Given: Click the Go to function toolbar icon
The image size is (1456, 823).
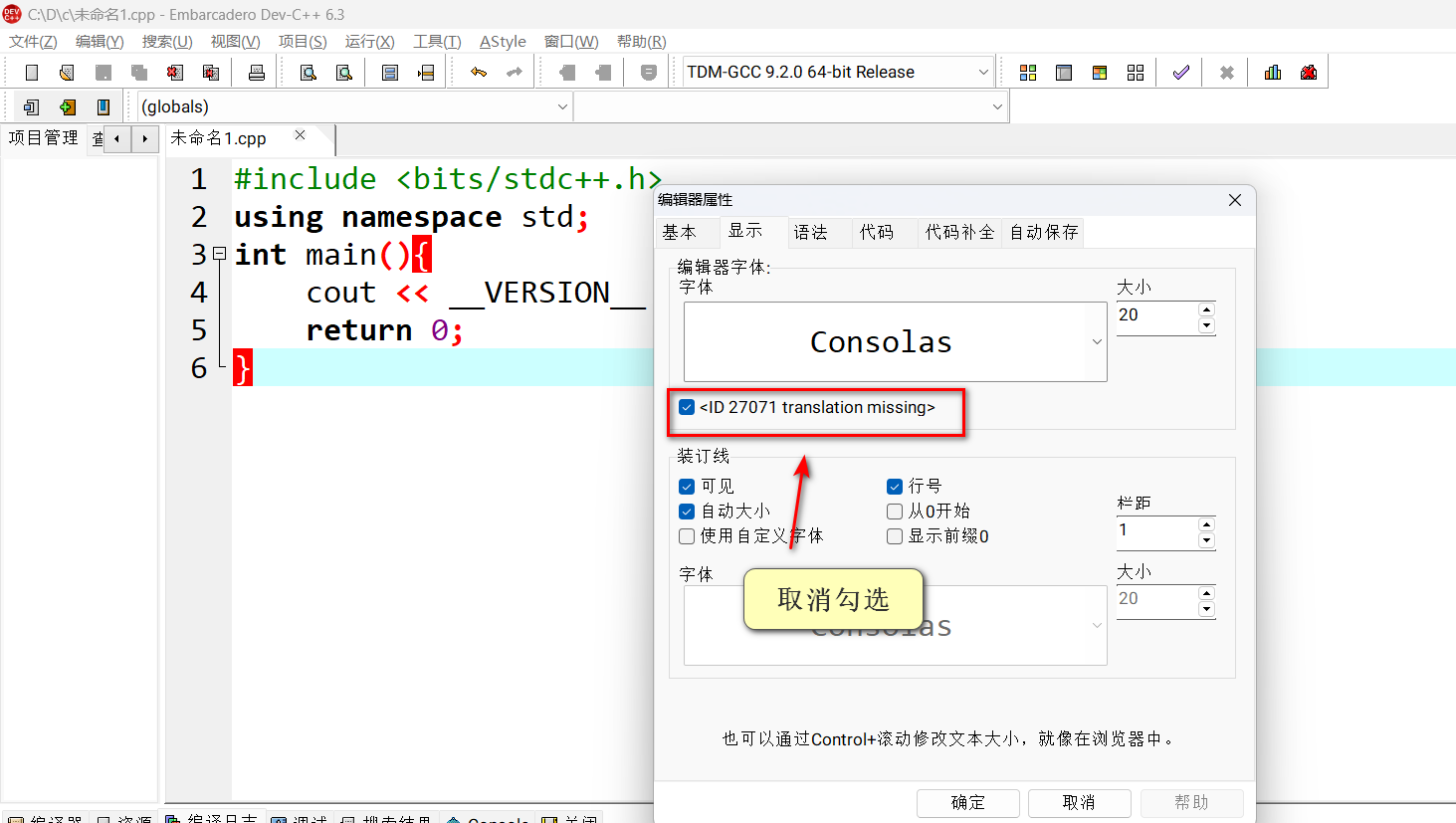Looking at the screenshot, I should tap(390, 73).
